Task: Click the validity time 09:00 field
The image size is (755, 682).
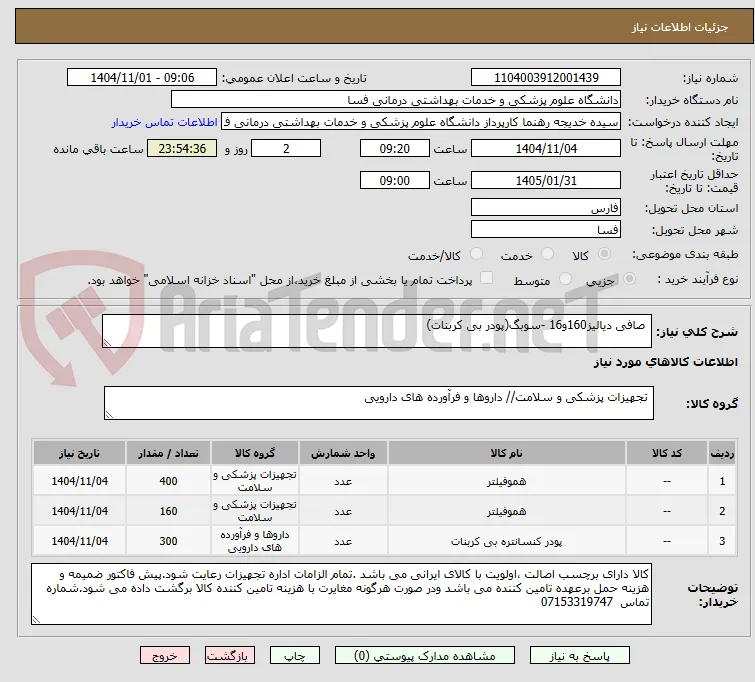Action: coord(395,181)
